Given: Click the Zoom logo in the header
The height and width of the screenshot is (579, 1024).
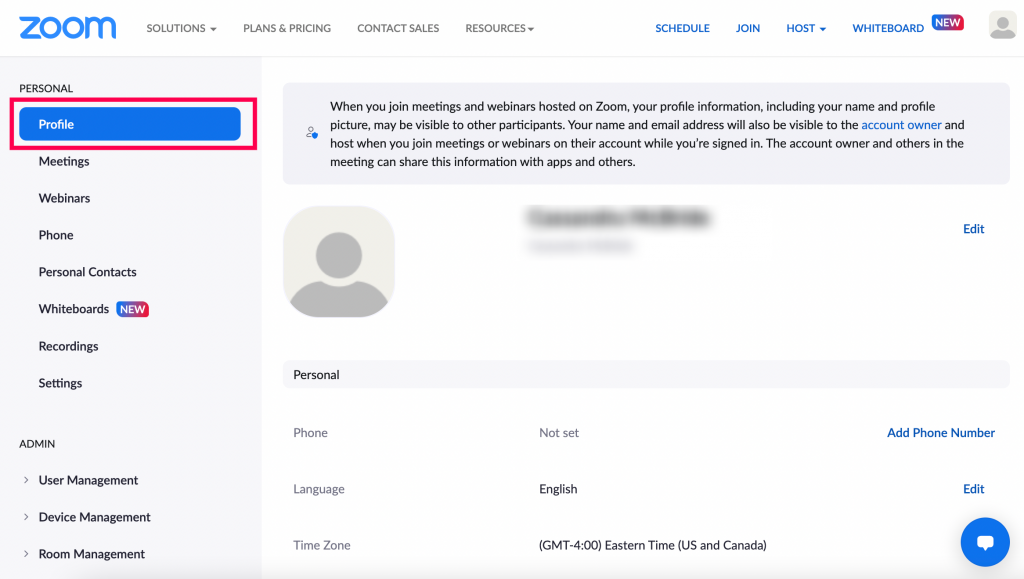Looking at the screenshot, I should [66, 27].
